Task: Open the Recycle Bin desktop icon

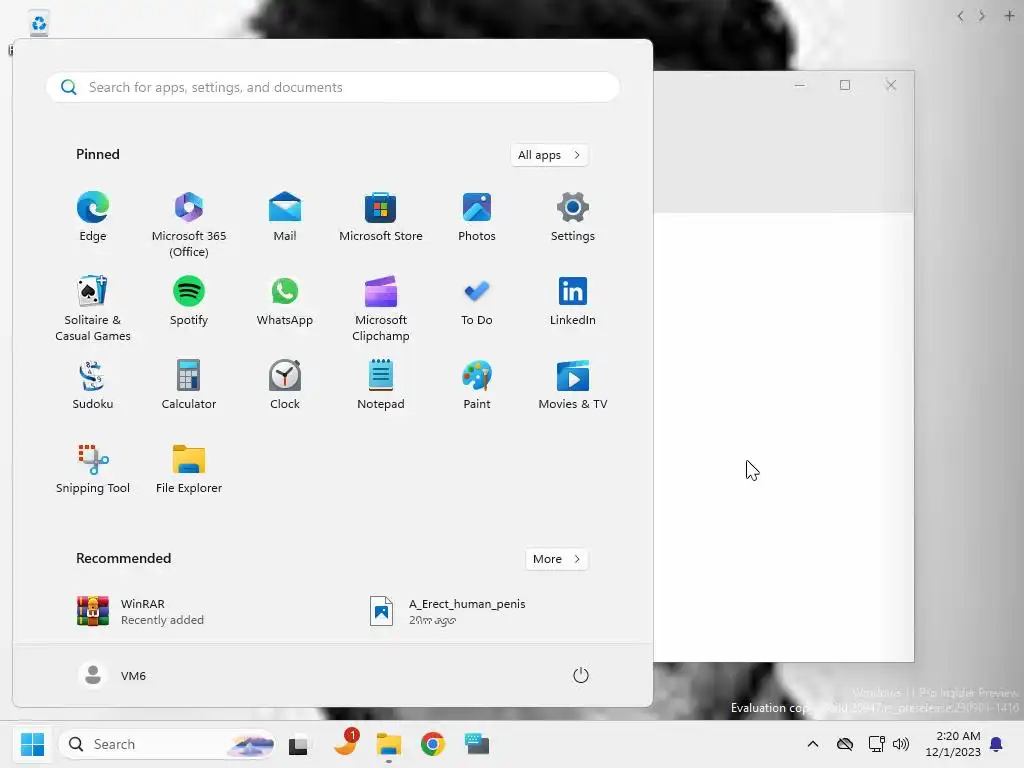Action: click(39, 24)
